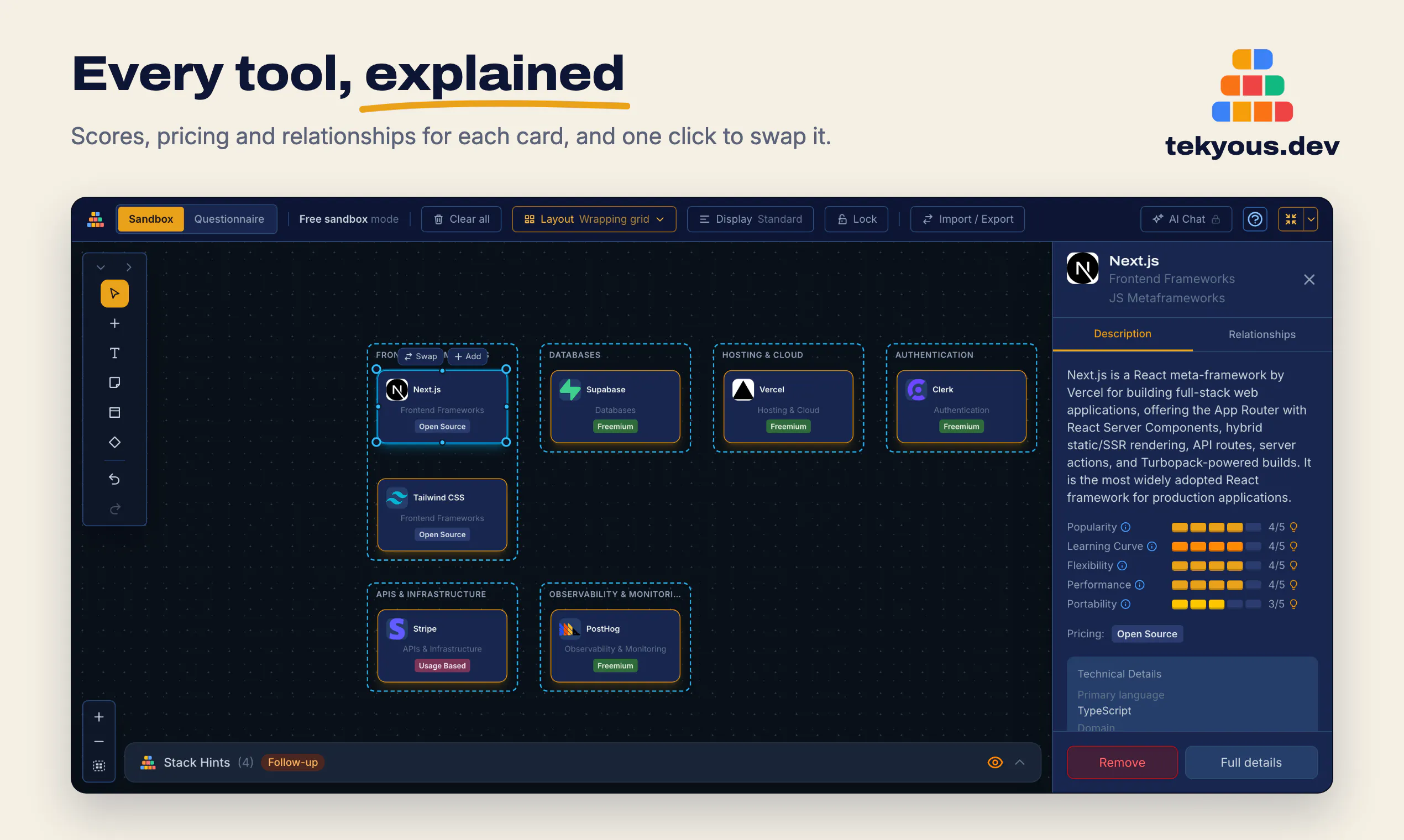Open dropdown arrow beside fullscreen icon

[x=1311, y=219]
